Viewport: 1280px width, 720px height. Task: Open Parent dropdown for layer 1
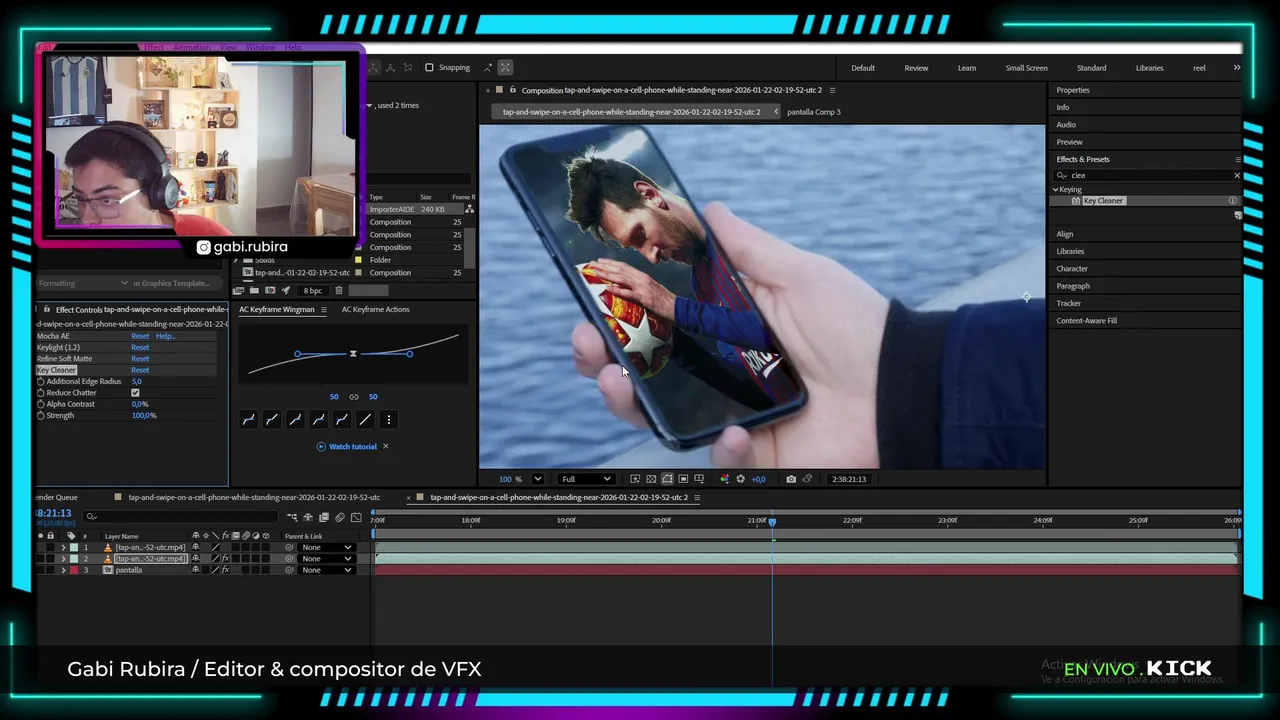[327, 547]
